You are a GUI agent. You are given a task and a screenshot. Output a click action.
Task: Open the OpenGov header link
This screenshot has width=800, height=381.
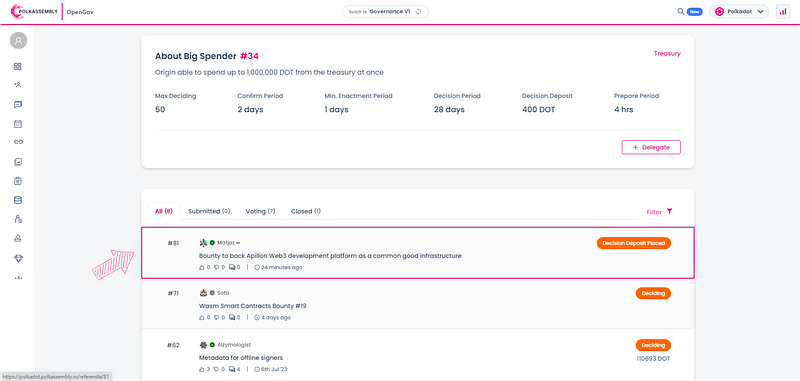(x=80, y=12)
